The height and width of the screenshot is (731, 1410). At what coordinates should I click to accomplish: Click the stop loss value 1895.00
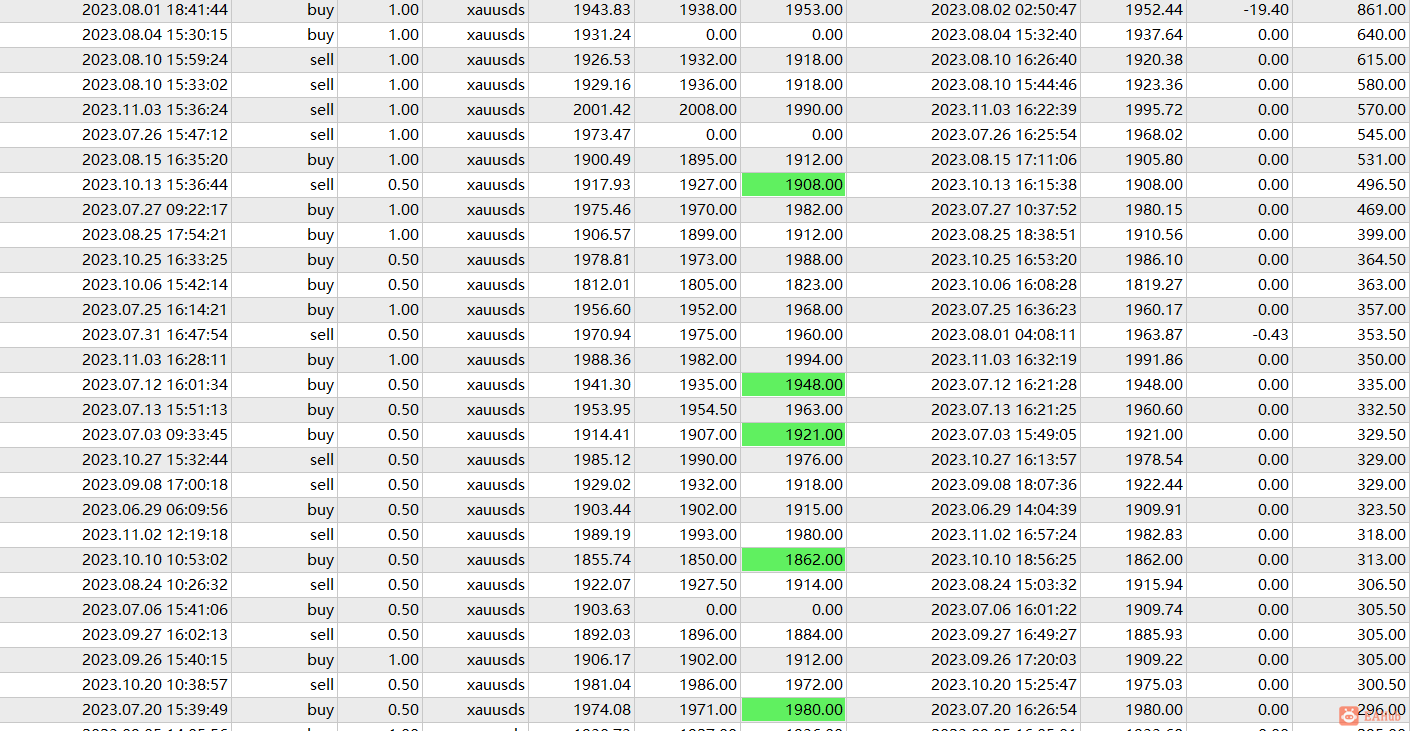(708, 160)
